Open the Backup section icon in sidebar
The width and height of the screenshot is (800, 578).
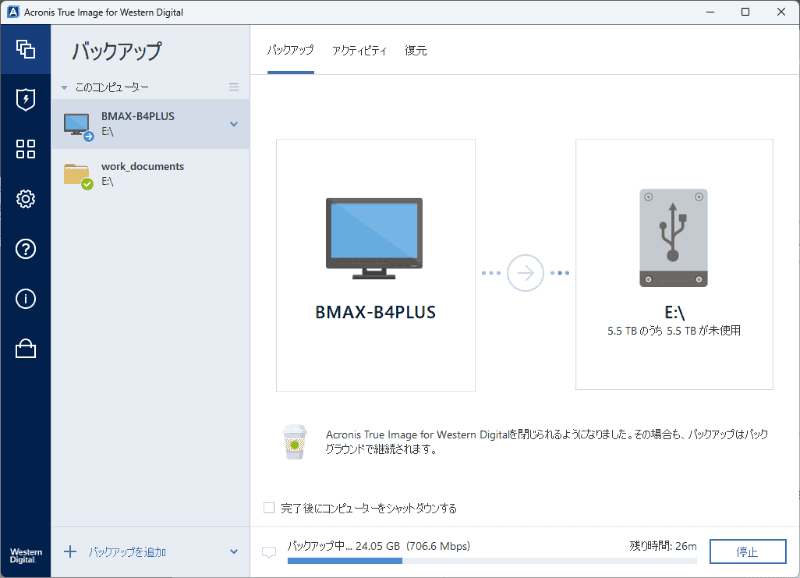(x=26, y=49)
